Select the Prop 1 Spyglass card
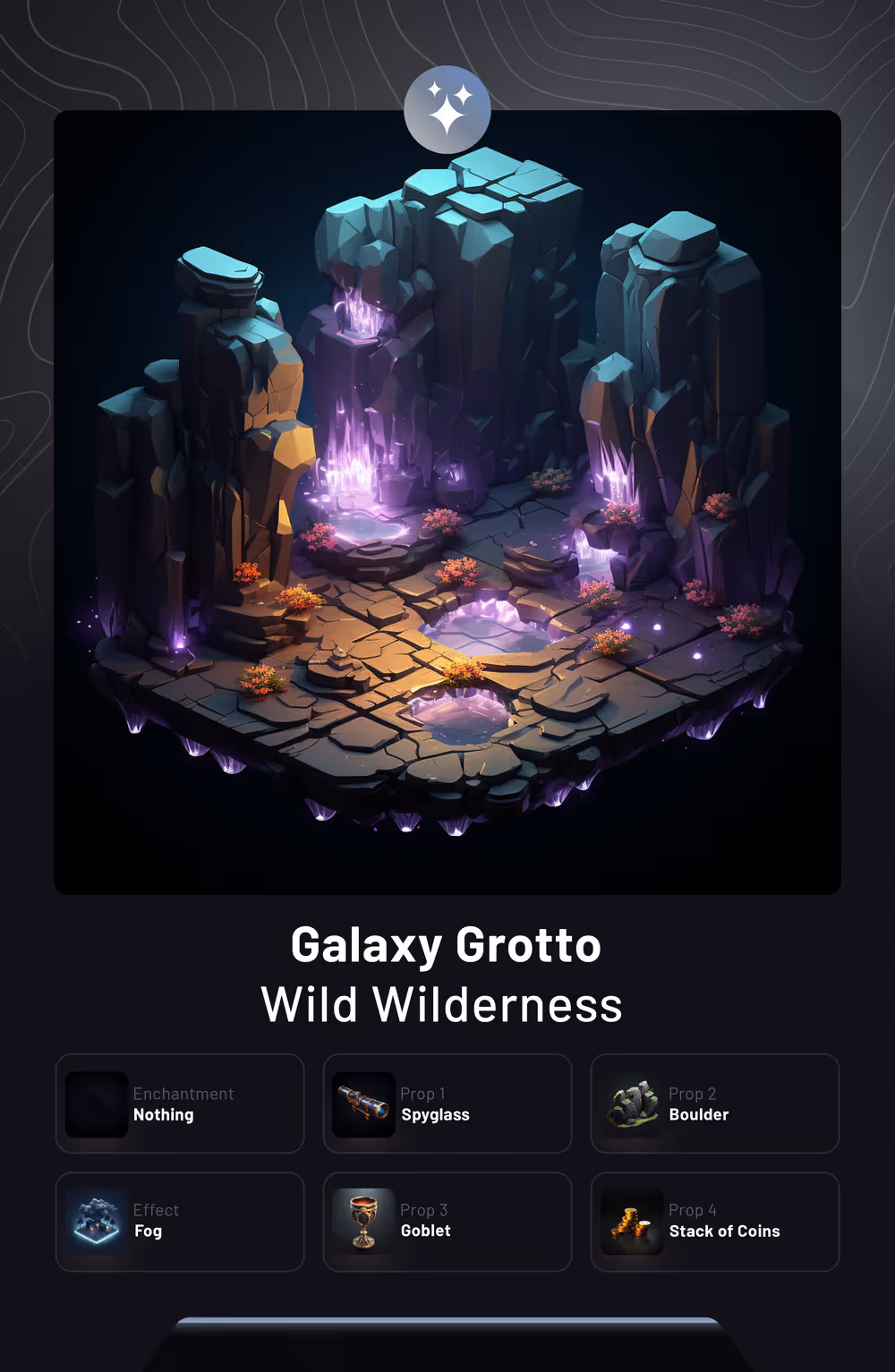 (447, 1104)
